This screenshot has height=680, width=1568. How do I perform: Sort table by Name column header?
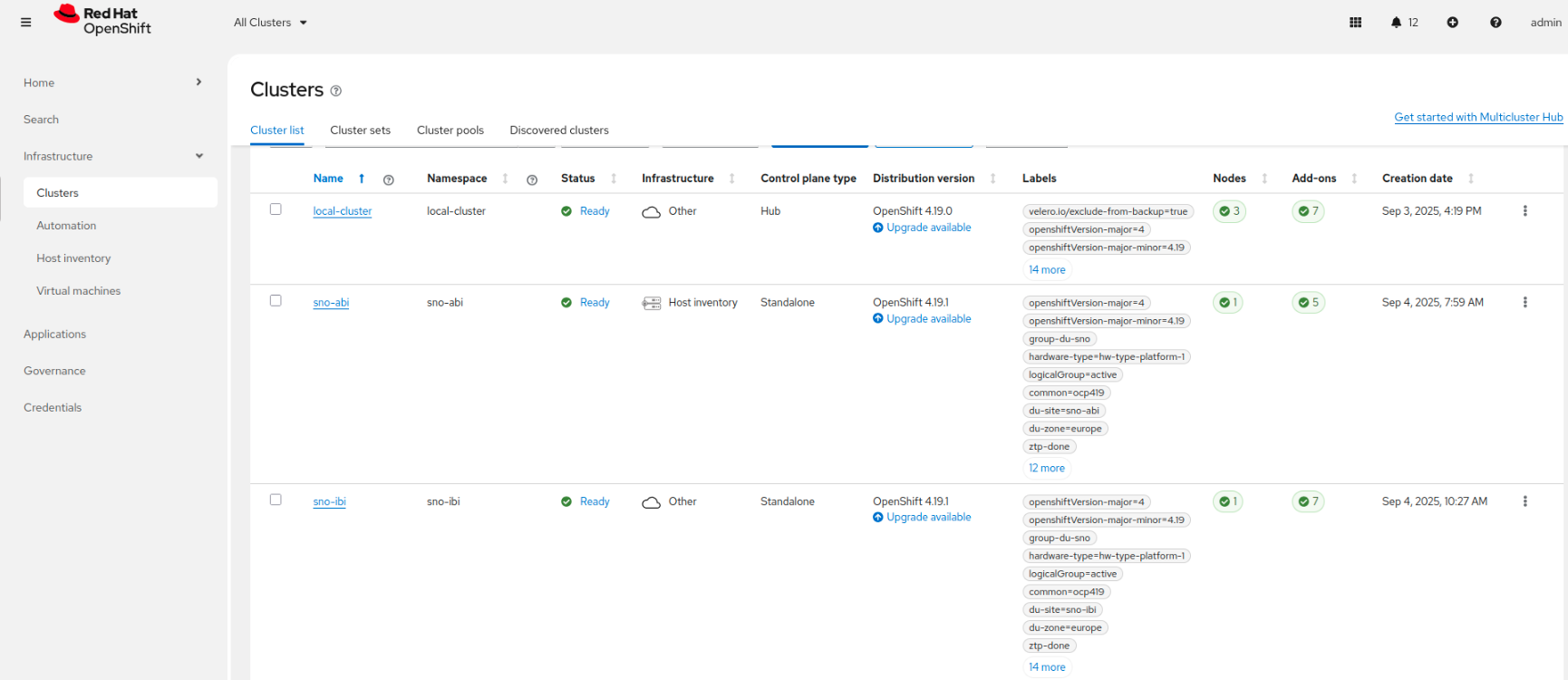[328, 179]
